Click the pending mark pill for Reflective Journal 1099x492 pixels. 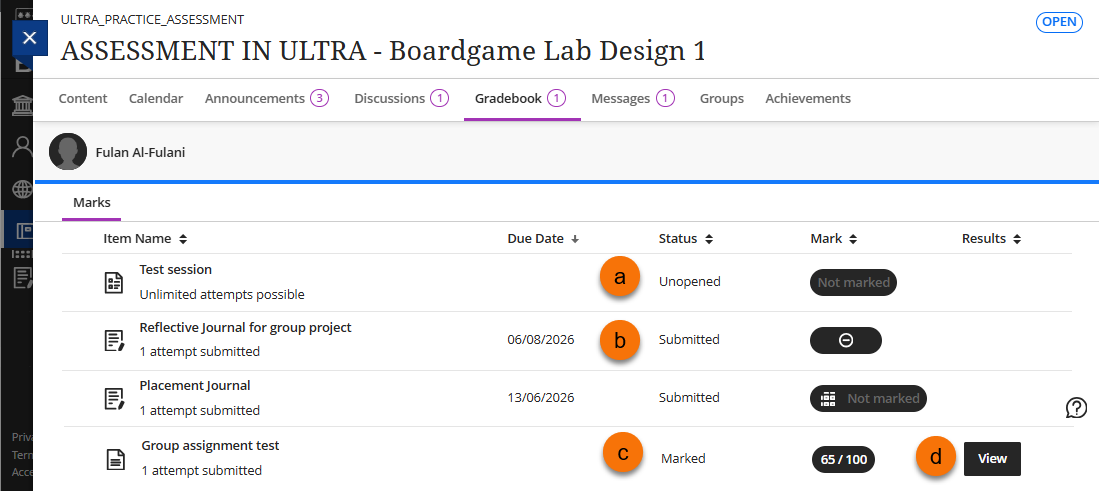coord(845,341)
